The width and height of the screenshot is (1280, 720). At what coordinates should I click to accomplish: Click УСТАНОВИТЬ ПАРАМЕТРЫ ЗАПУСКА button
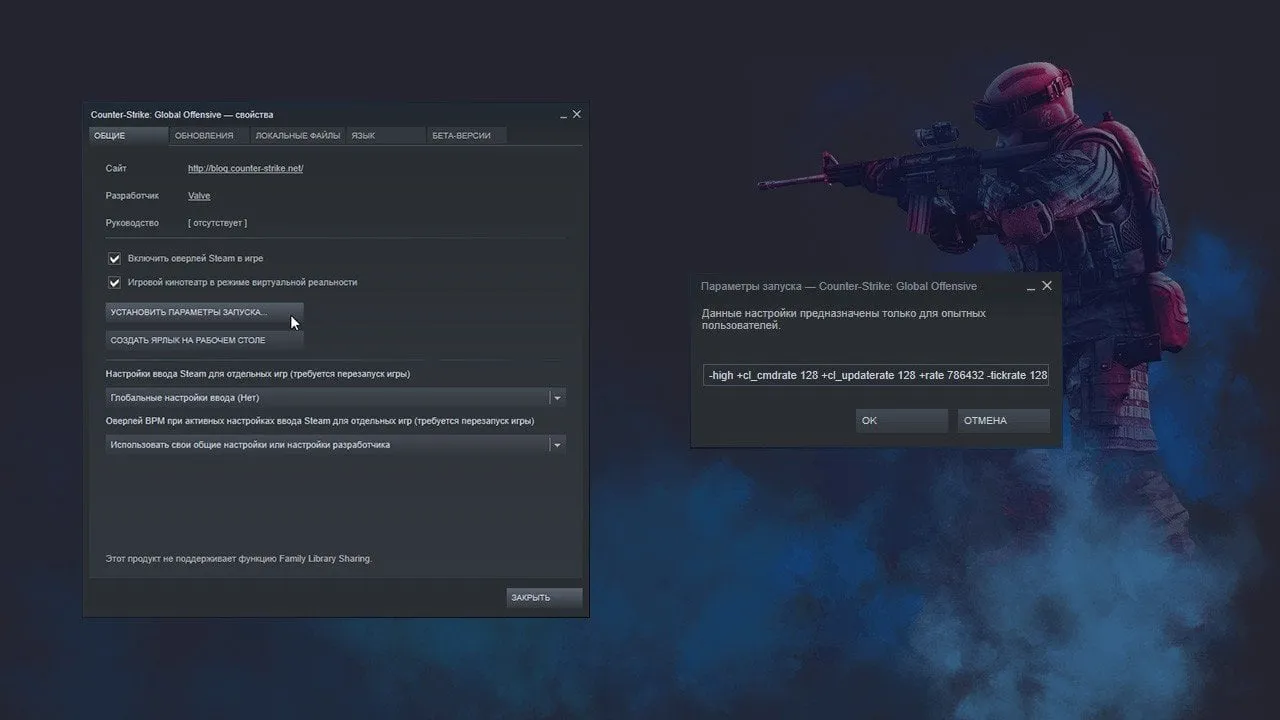(204, 312)
